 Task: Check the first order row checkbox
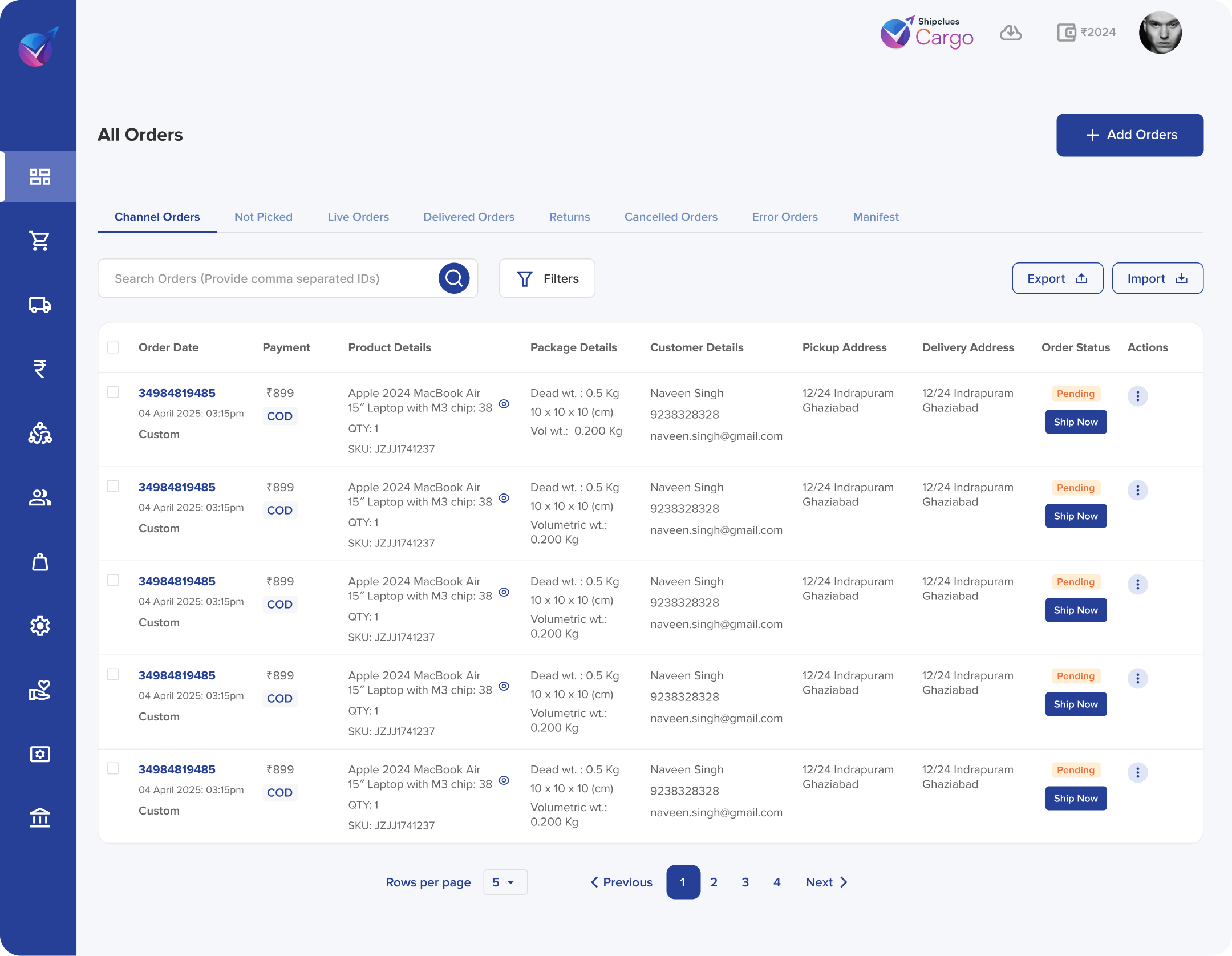click(x=113, y=392)
